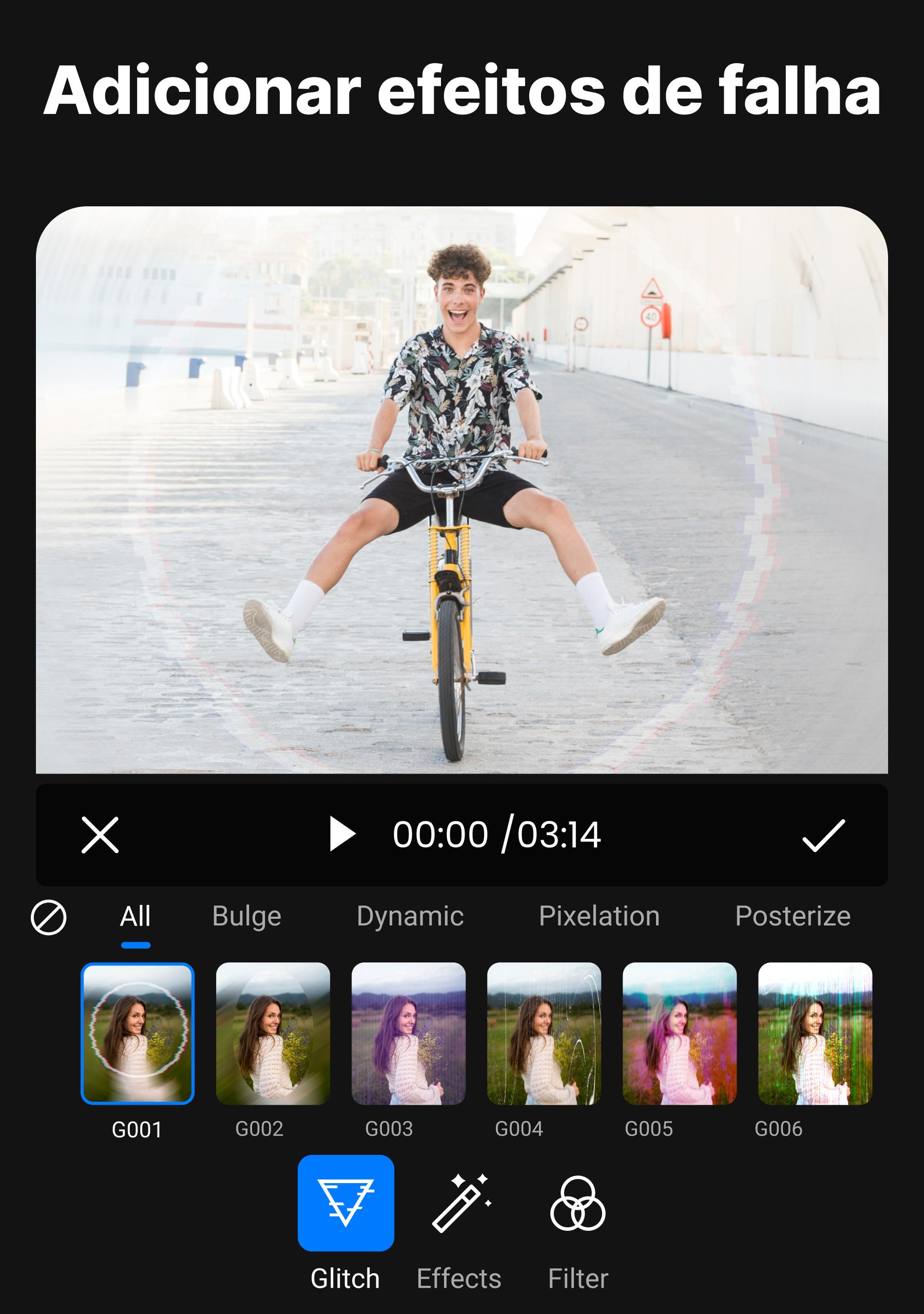The image size is (924, 1314).
Task: Pick the G005 color glitch thumbnail
Action: tap(680, 1034)
